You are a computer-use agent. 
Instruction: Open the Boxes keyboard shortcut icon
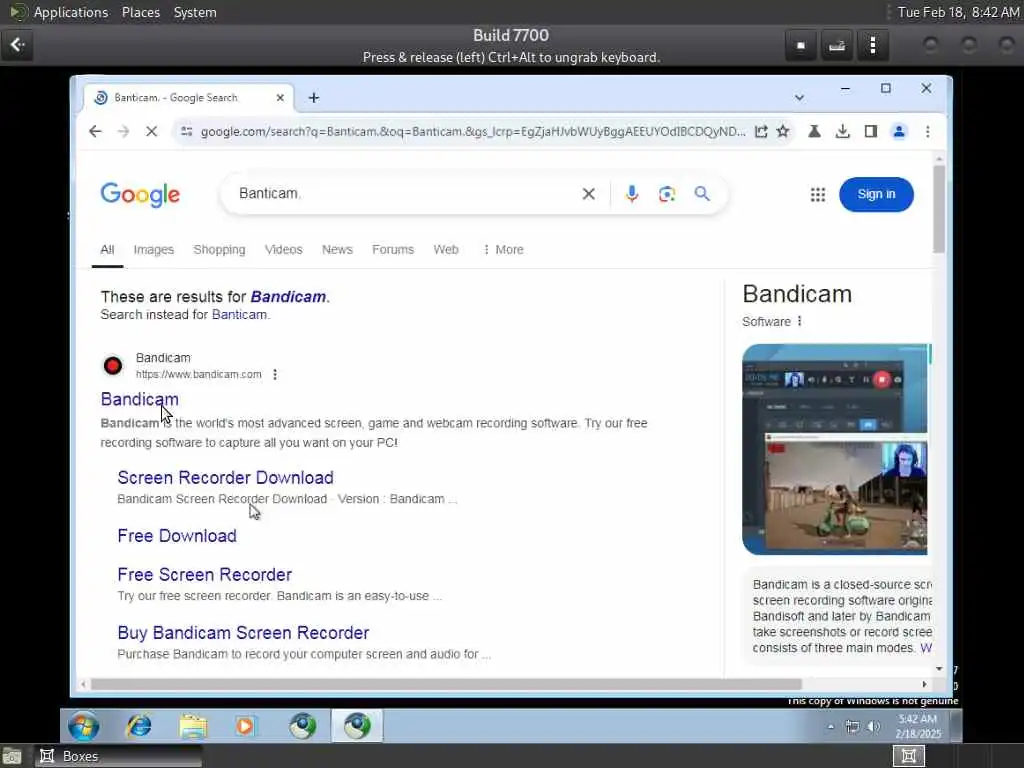[837, 46]
